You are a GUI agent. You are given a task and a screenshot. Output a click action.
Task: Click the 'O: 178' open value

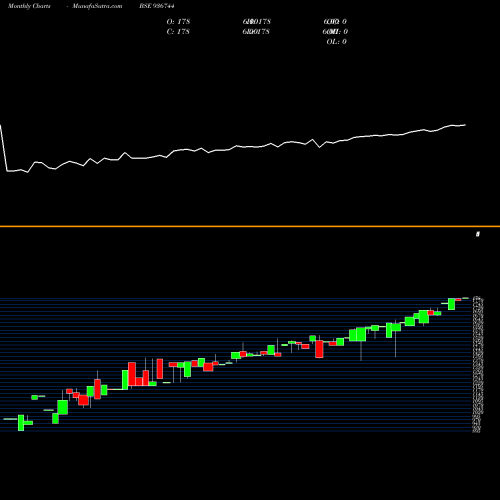coord(178,22)
